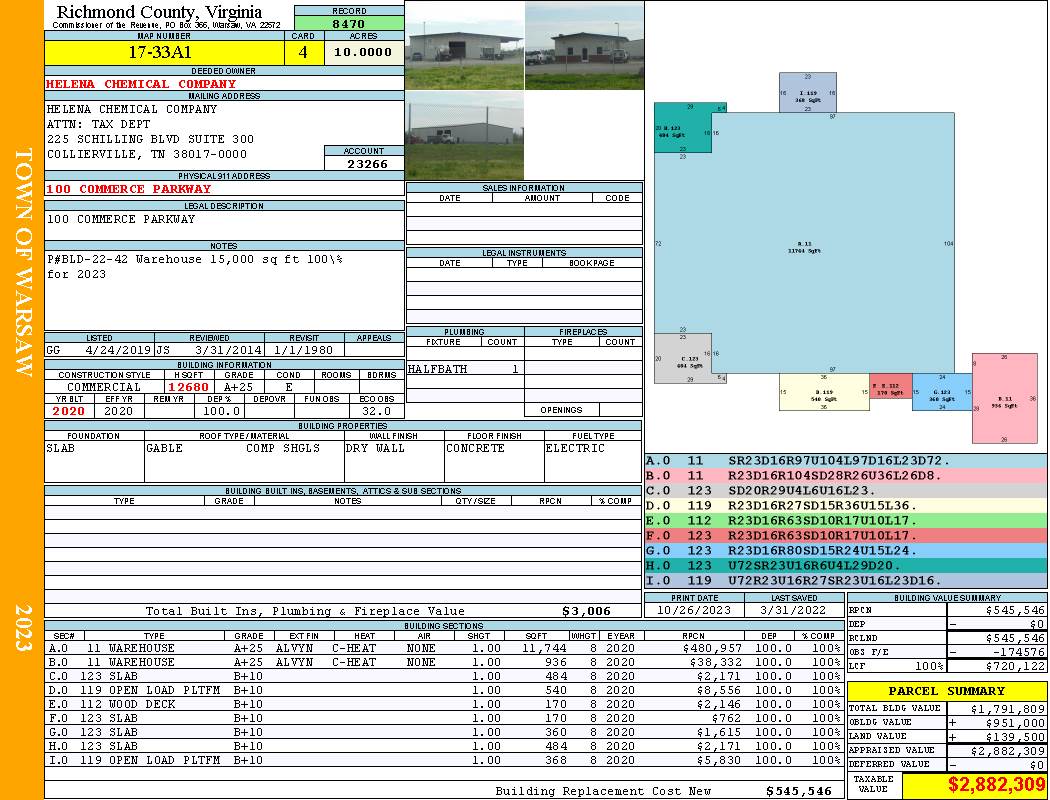Click the top-left warehouse photo thumbnail
Viewport: 1050px width, 800px height.
click(464, 45)
